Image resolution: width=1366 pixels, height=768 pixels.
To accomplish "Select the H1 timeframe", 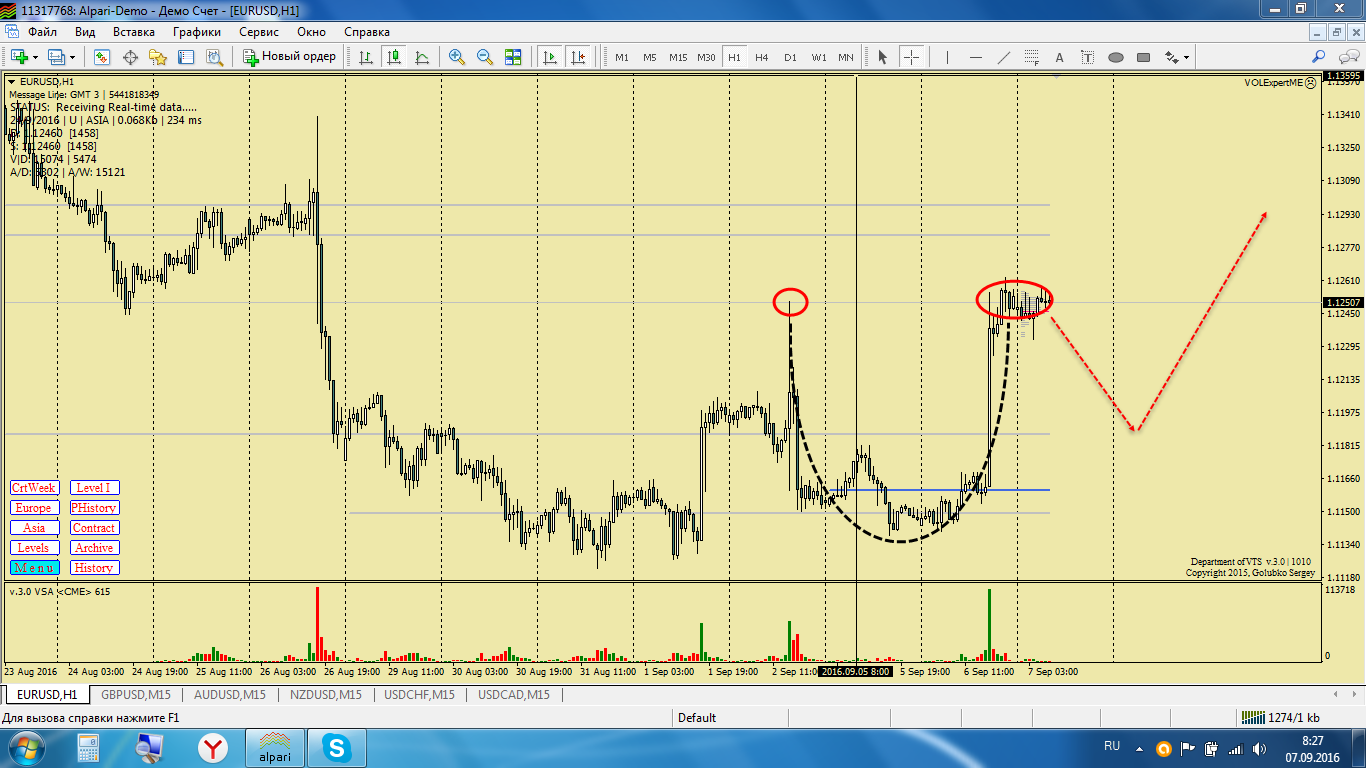I will (735, 57).
